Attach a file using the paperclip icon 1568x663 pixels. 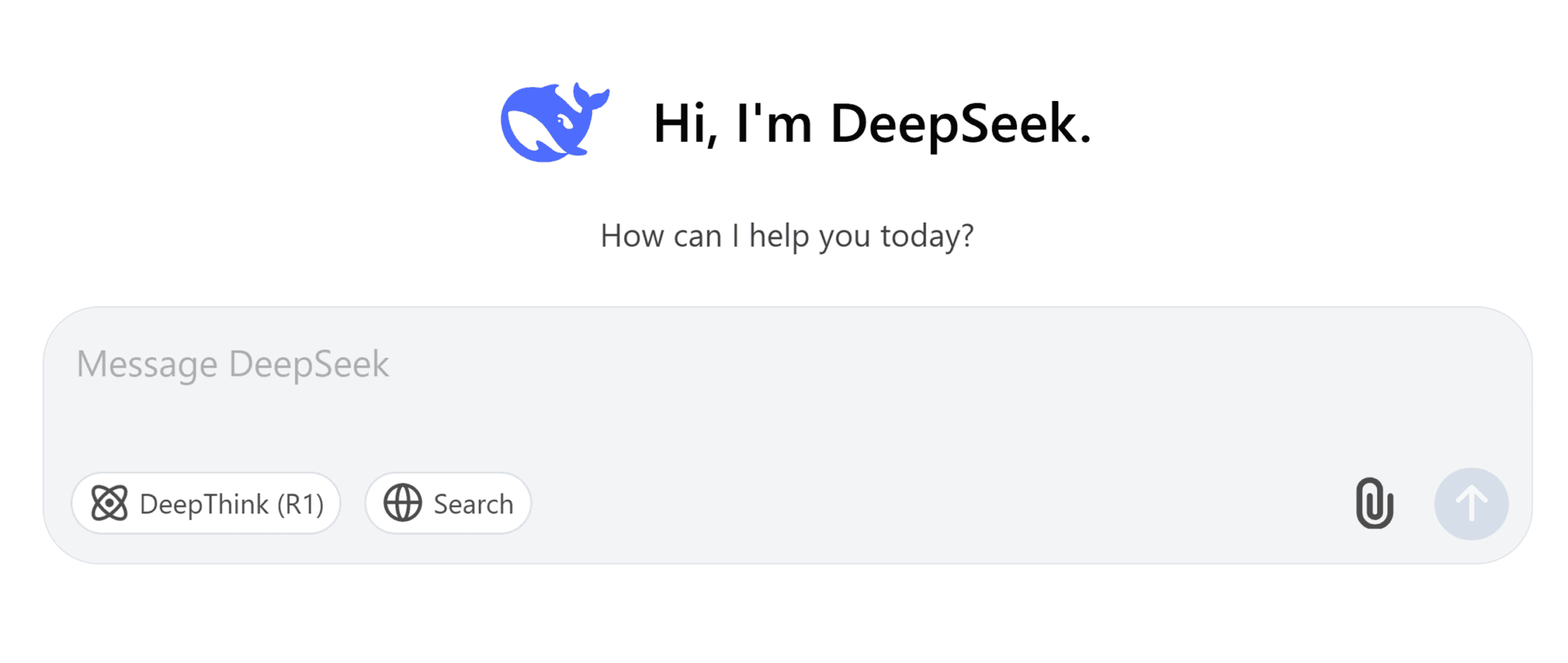click(1374, 504)
